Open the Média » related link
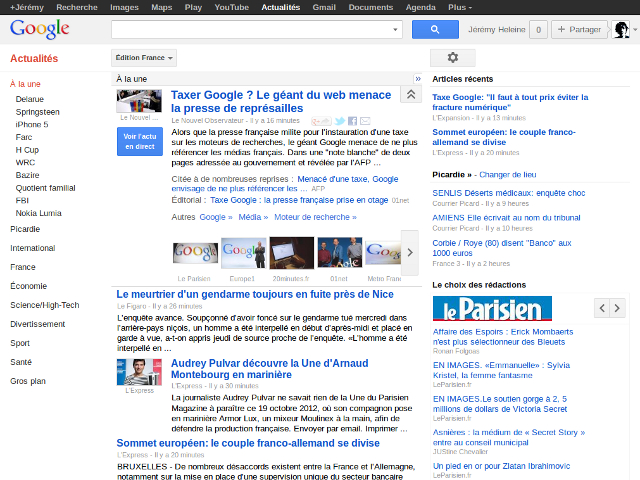Image resolution: width=640 pixels, height=480 pixels. click(x=253, y=217)
